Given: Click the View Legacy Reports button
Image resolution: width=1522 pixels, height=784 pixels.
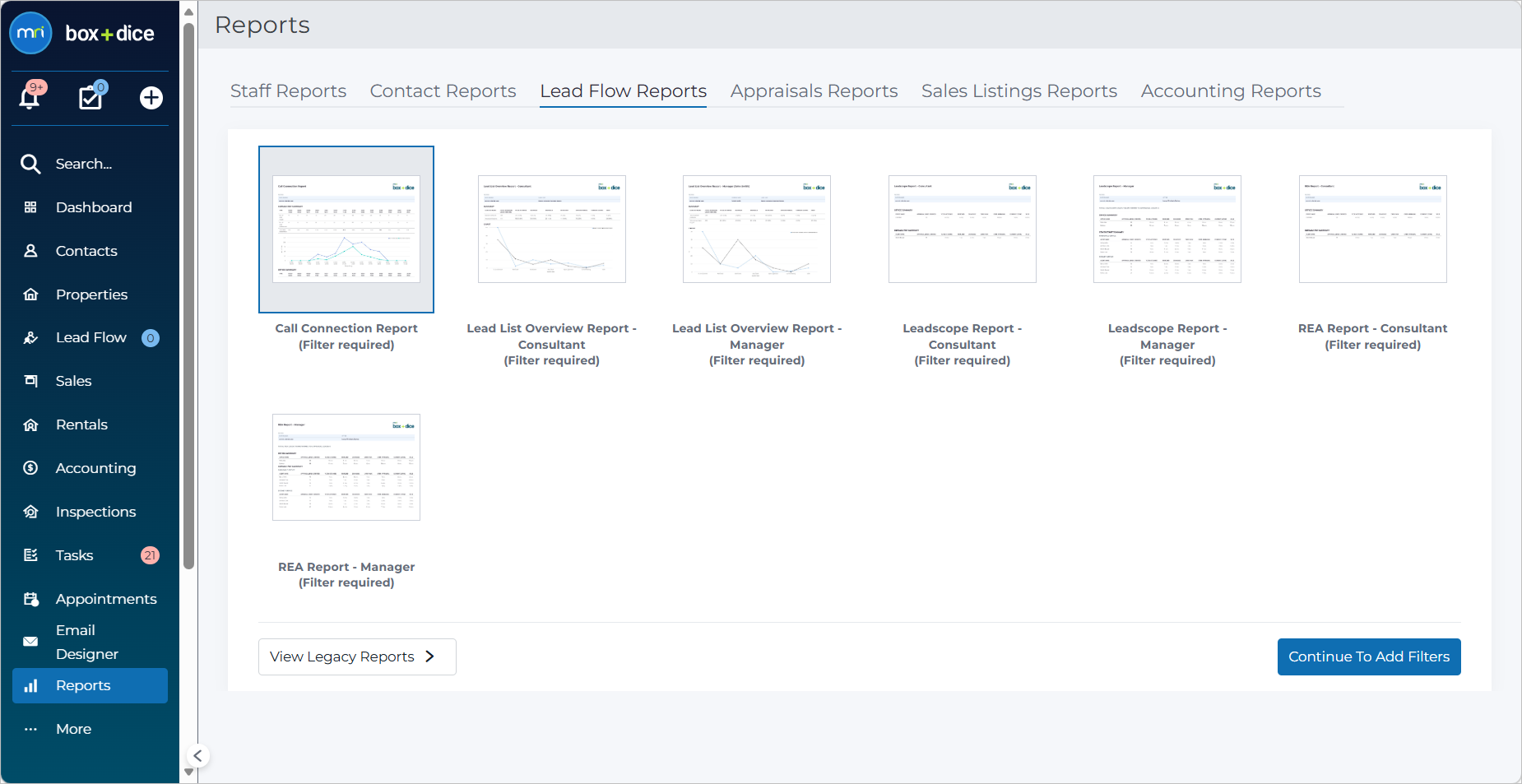Looking at the screenshot, I should (357, 656).
